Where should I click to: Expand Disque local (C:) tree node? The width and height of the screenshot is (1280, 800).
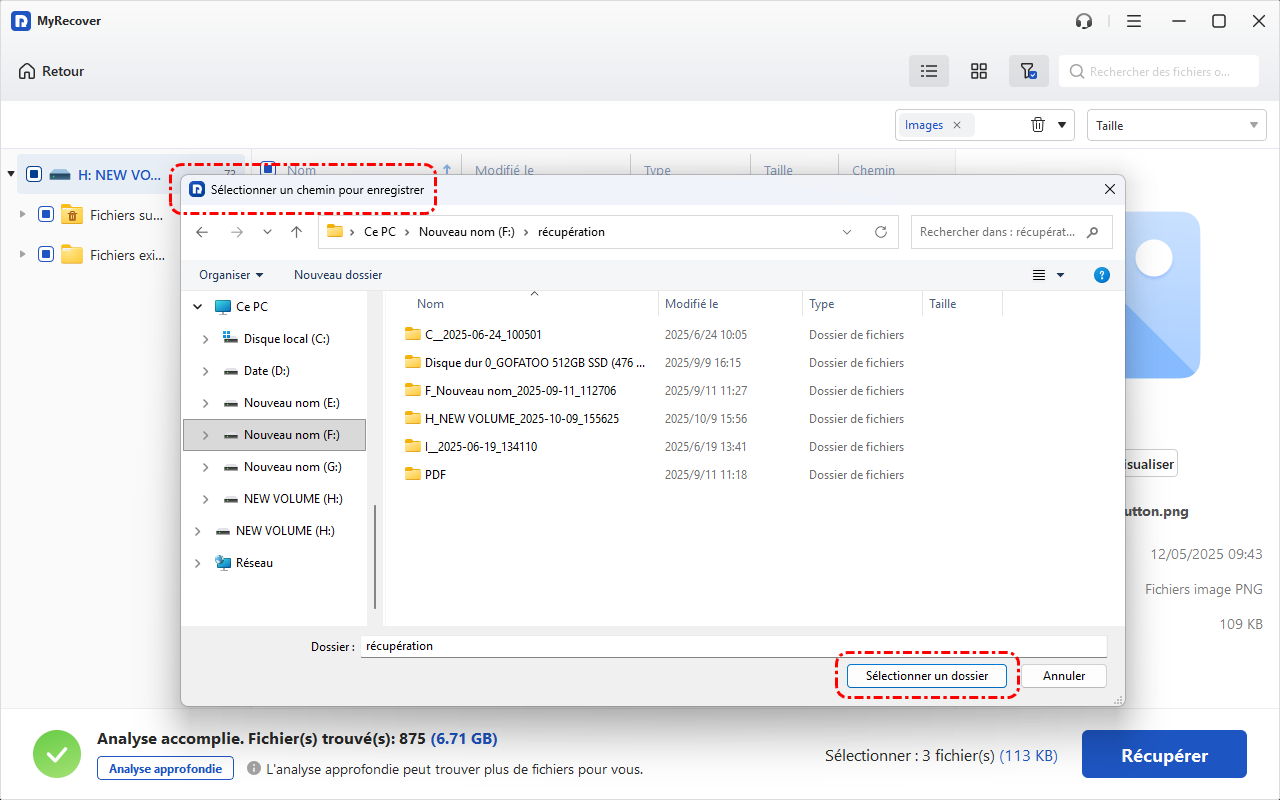[206, 339]
